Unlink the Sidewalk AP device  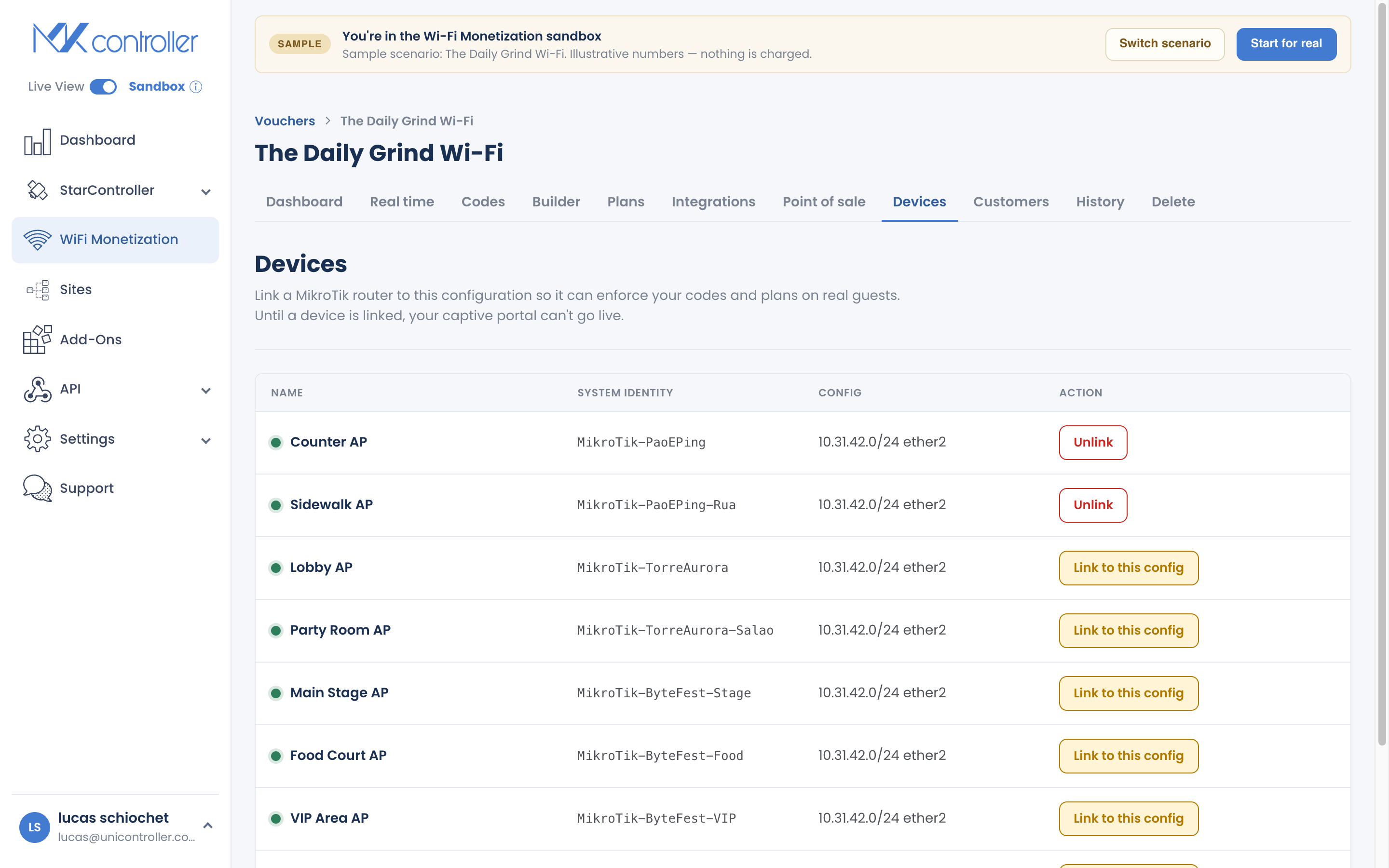(1093, 505)
